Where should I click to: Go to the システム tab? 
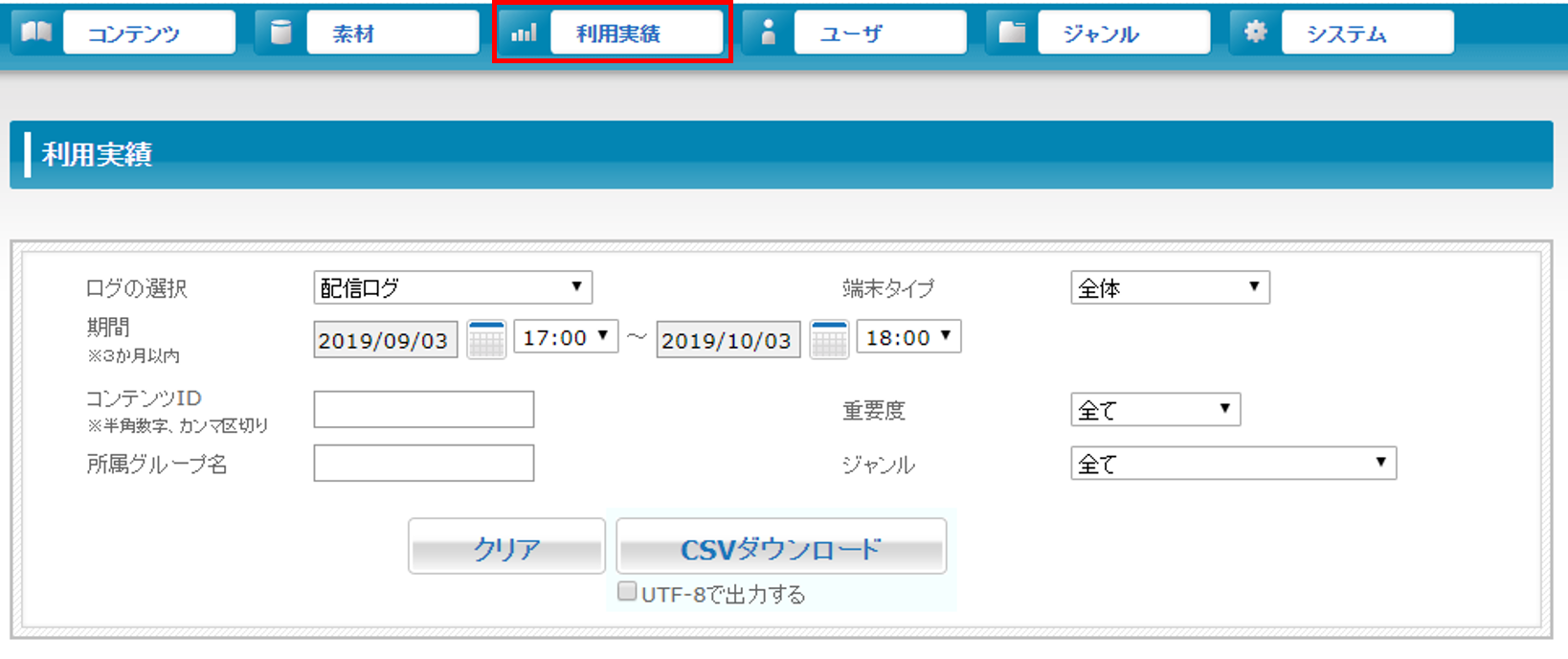click(1367, 33)
